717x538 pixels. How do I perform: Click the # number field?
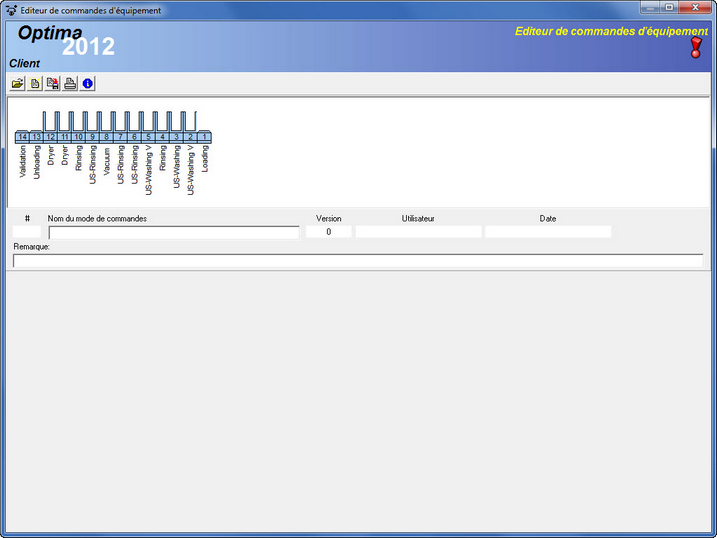pos(27,232)
